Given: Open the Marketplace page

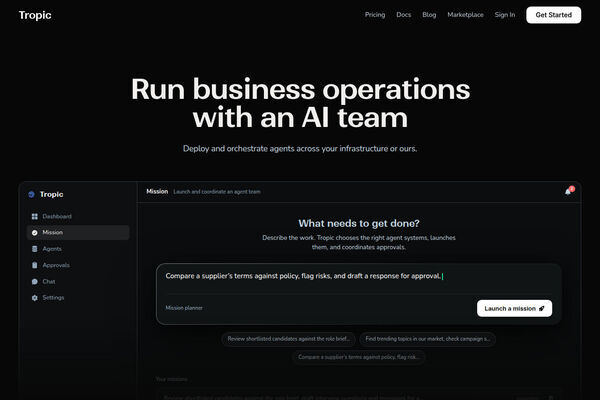Looking at the screenshot, I should click(x=465, y=15).
